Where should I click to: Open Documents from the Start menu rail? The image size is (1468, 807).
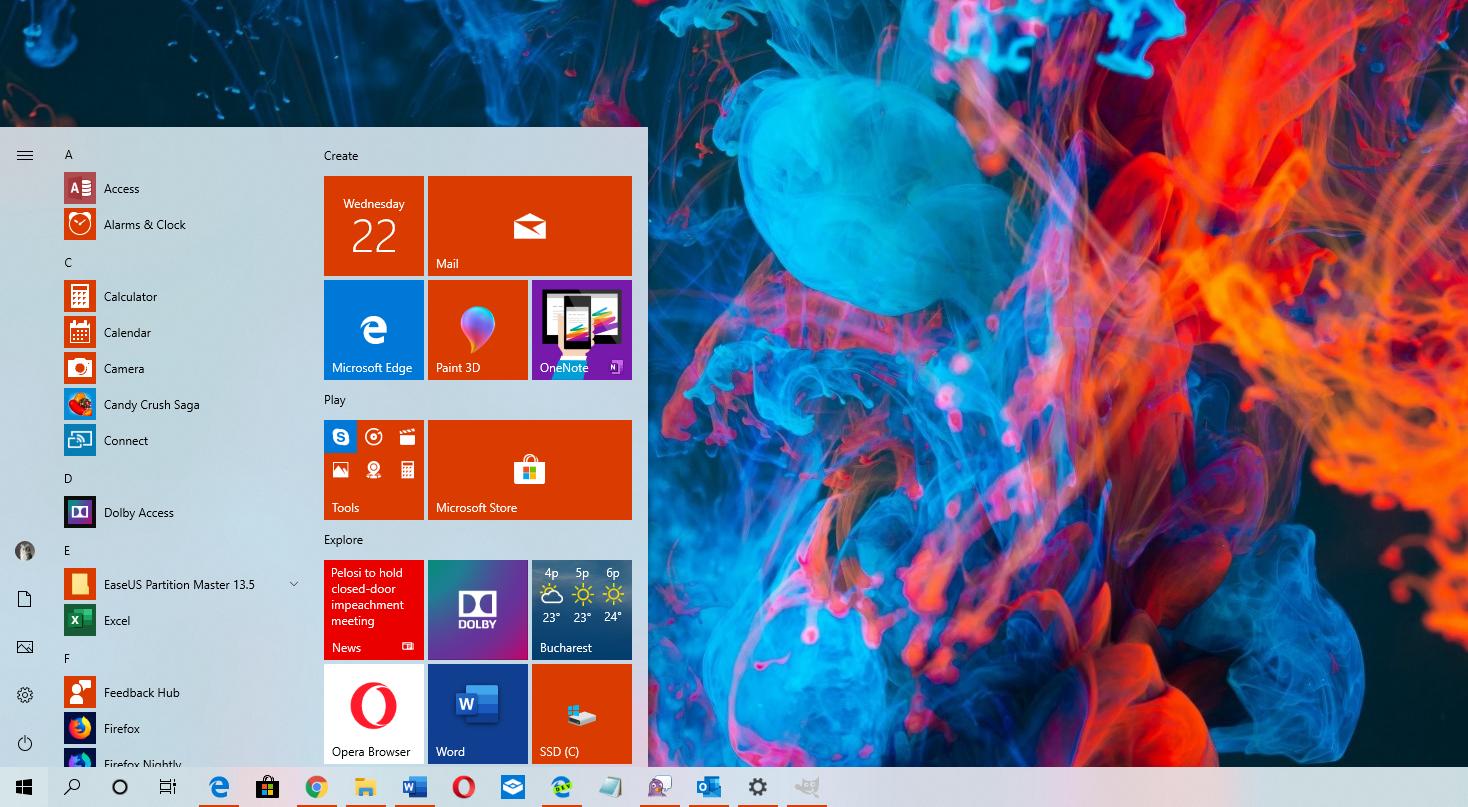pyautogui.click(x=25, y=599)
